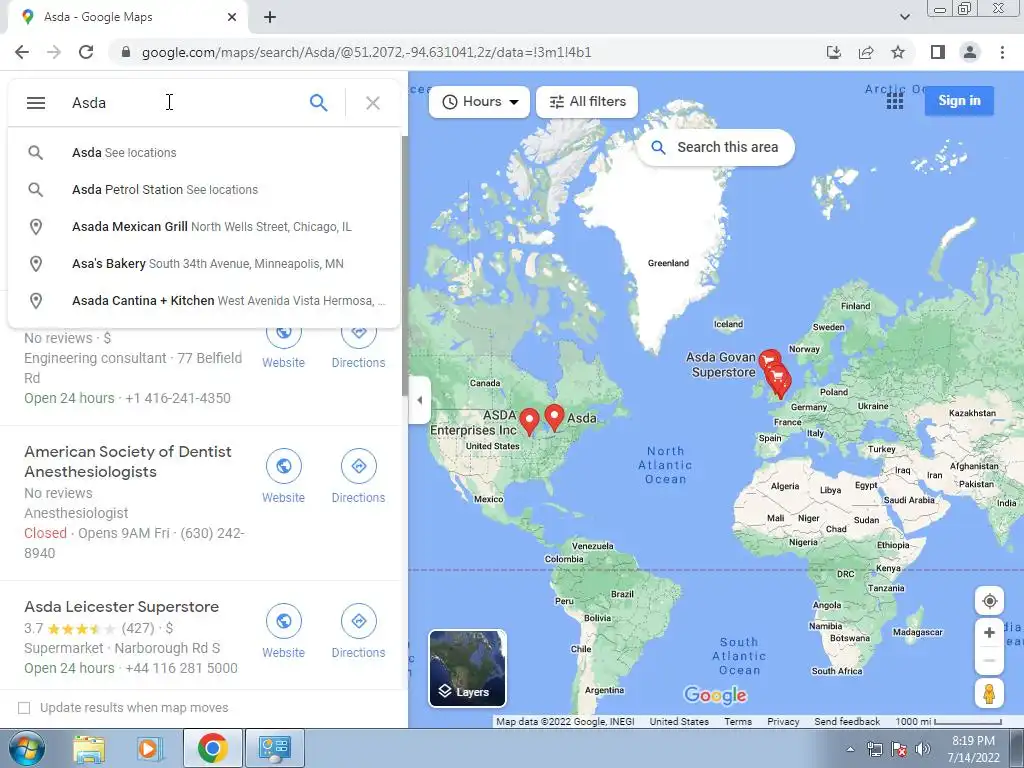Click Search this area button
The width and height of the screenshot is (1024, 768).
[x=715, y=148]
